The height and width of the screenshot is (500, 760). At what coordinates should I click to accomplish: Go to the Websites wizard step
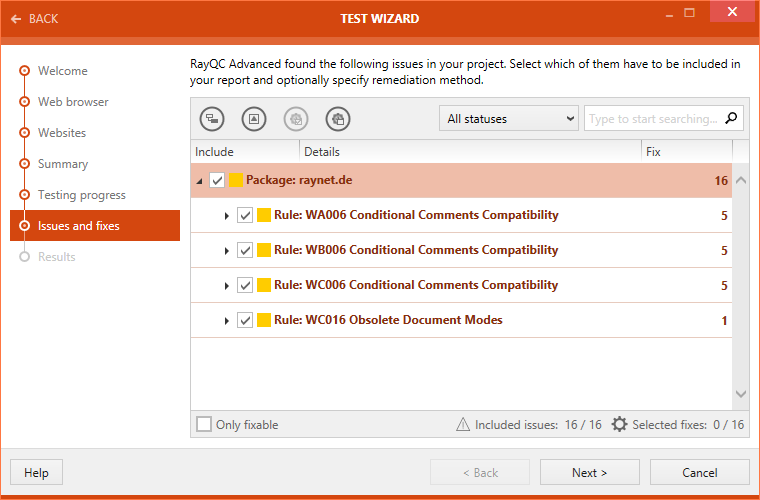click(x=62, y=133)
